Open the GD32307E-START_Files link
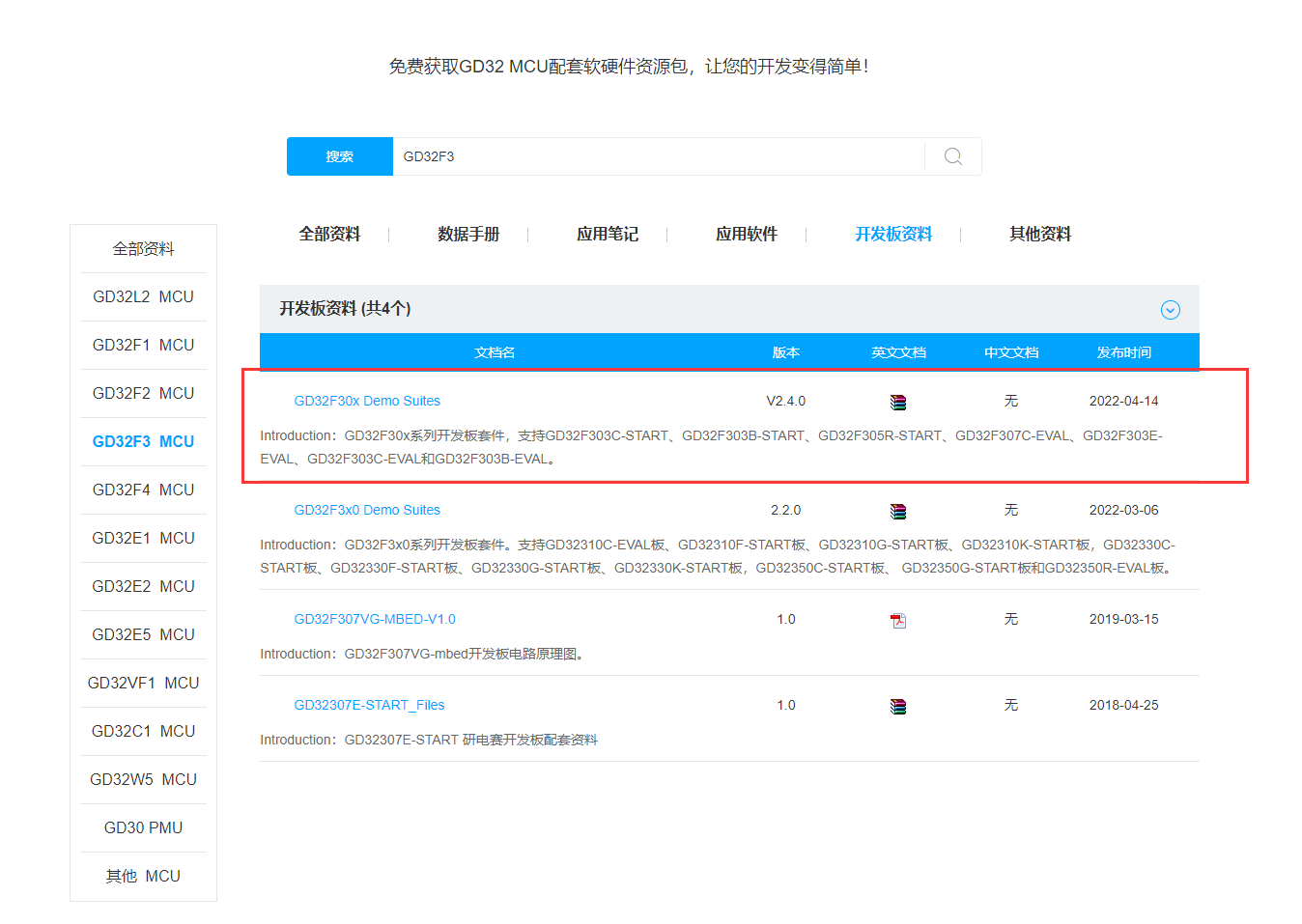The width and height of the screenshot is (1302, 924). pyautogui.click(x=369, y=705)
